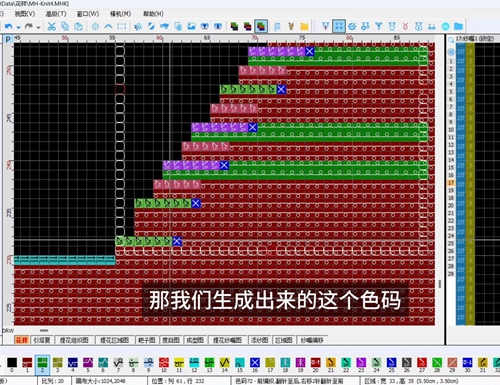Toggle the highlighted four-squares grid icon
Viewport: 500px width, 385px height.
[339, 26]
